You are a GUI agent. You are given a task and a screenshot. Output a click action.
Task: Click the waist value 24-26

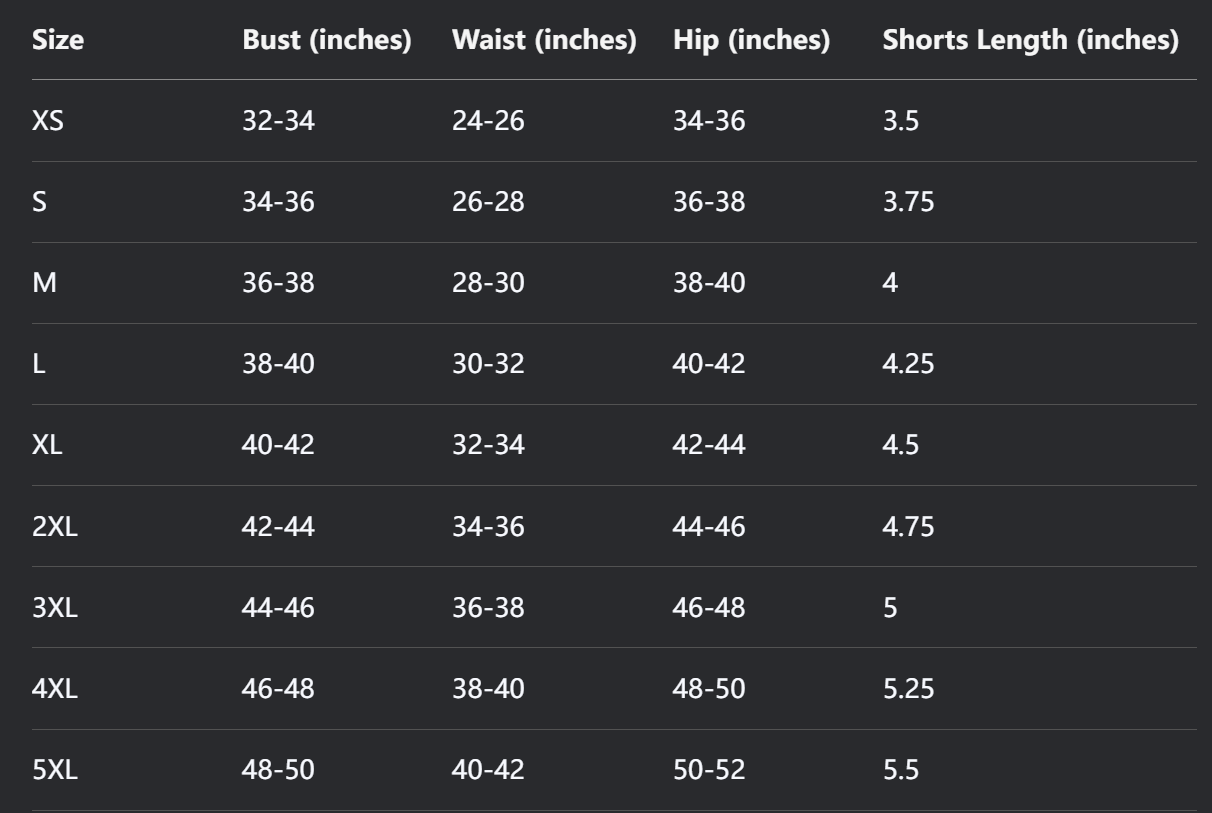[x=488, y=122]
